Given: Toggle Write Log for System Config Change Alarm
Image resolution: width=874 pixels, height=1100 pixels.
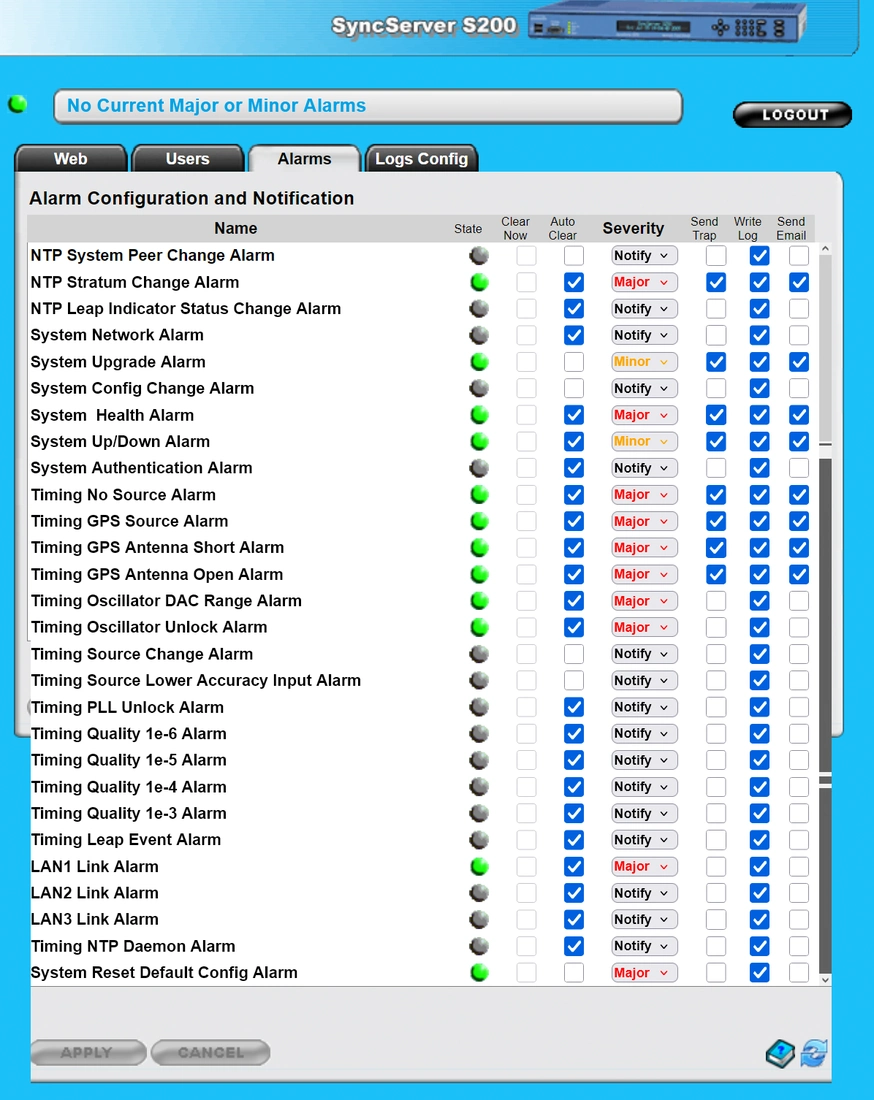Looking at the screenshot, I should (x=760, y=389).
